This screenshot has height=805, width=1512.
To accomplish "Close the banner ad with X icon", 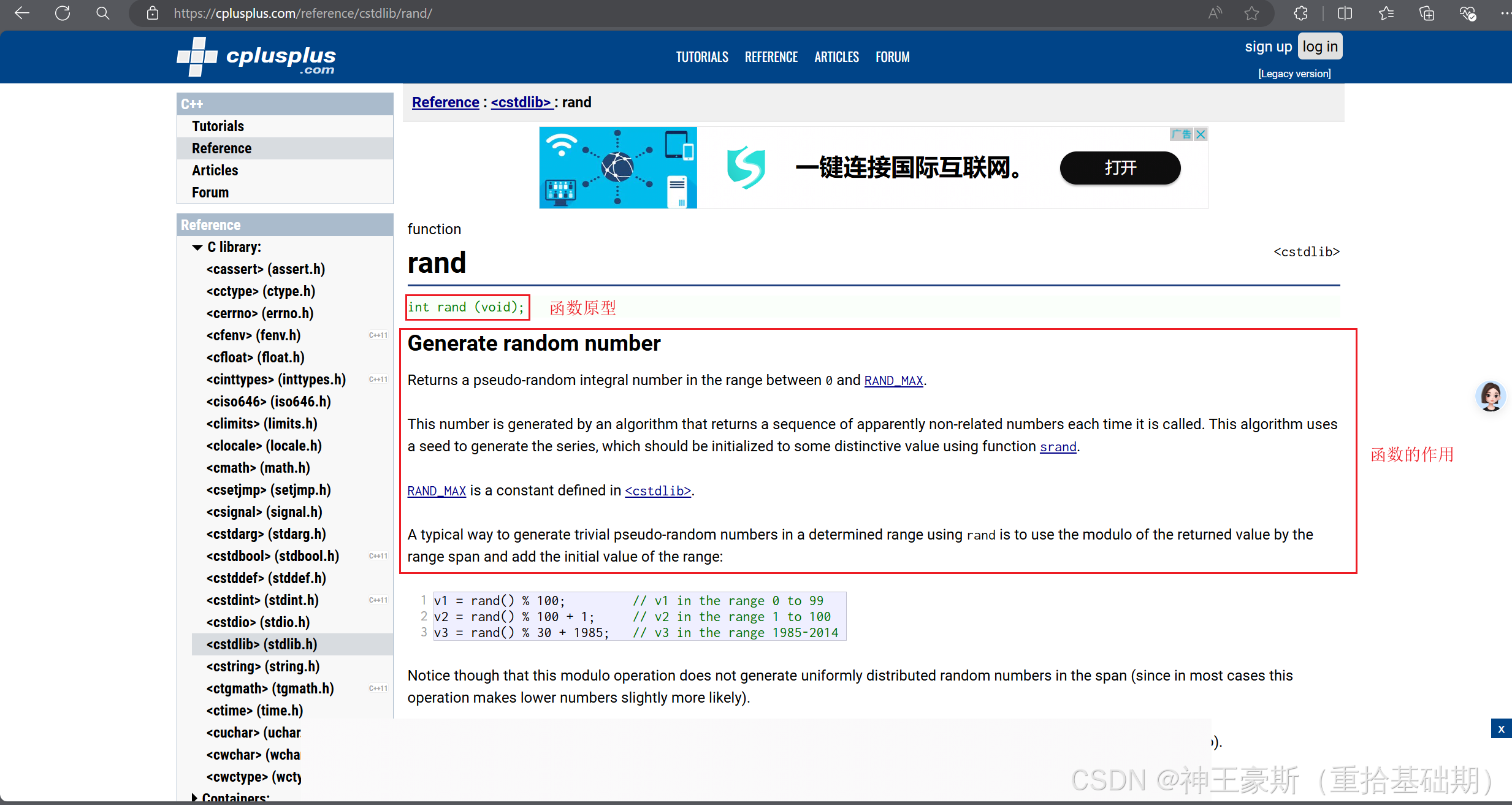I will [x=1201, y=134].
